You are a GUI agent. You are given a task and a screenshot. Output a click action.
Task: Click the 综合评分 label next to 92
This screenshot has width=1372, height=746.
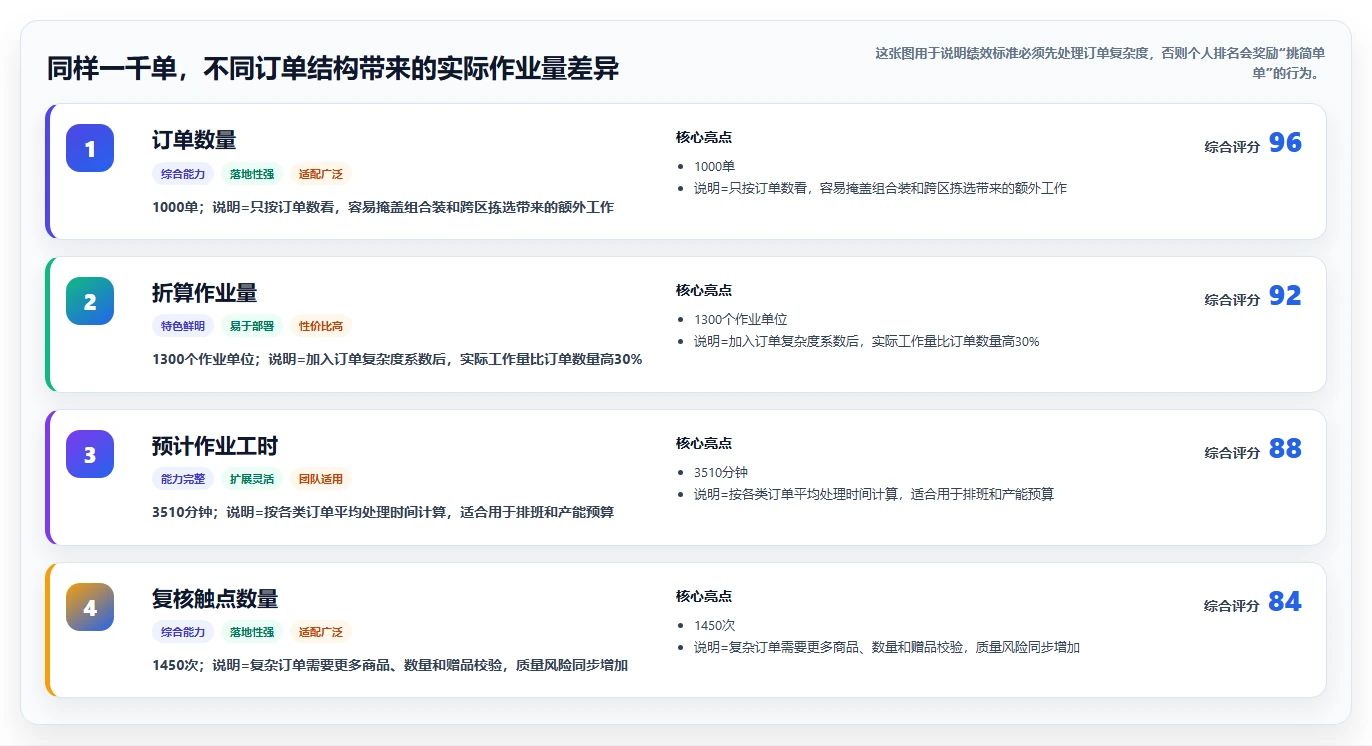pyautogui.click(x=1232, y=300)
